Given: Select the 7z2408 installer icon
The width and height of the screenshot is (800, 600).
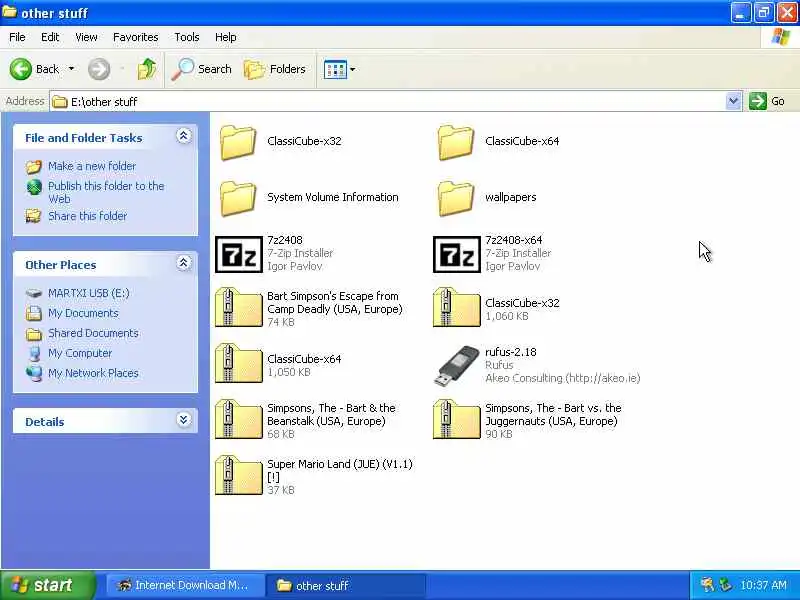Looking at the screenshot, I should pyautogui.click(x=239, y=254).
